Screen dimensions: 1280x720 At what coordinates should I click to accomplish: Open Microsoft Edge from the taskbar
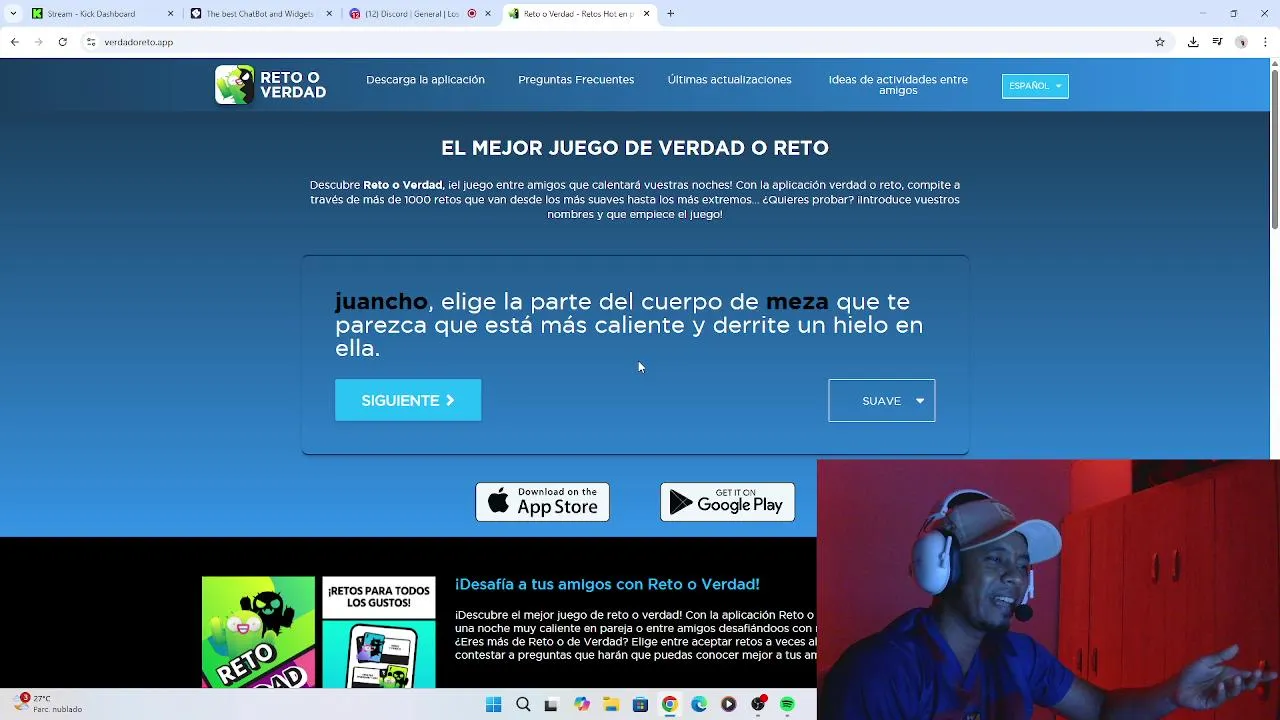point(699,705)
